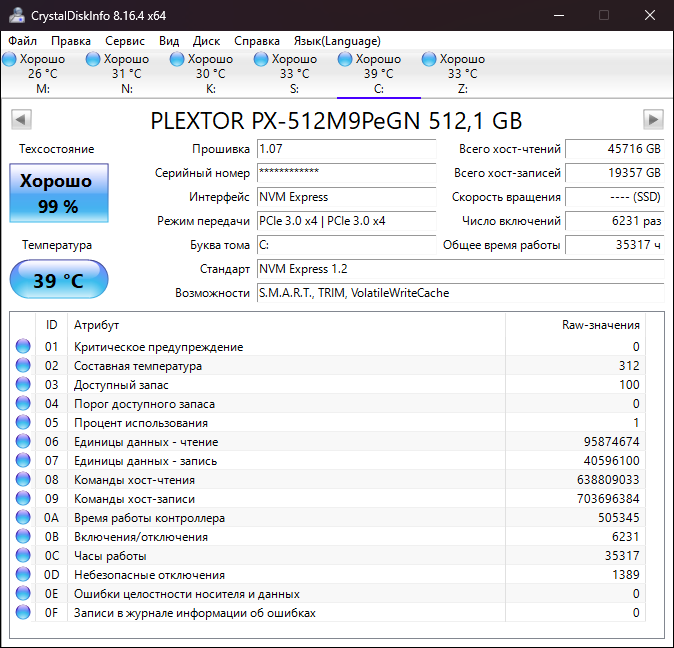Go to previous disk with left arrow
674x648 pixels.
[21, 119]
